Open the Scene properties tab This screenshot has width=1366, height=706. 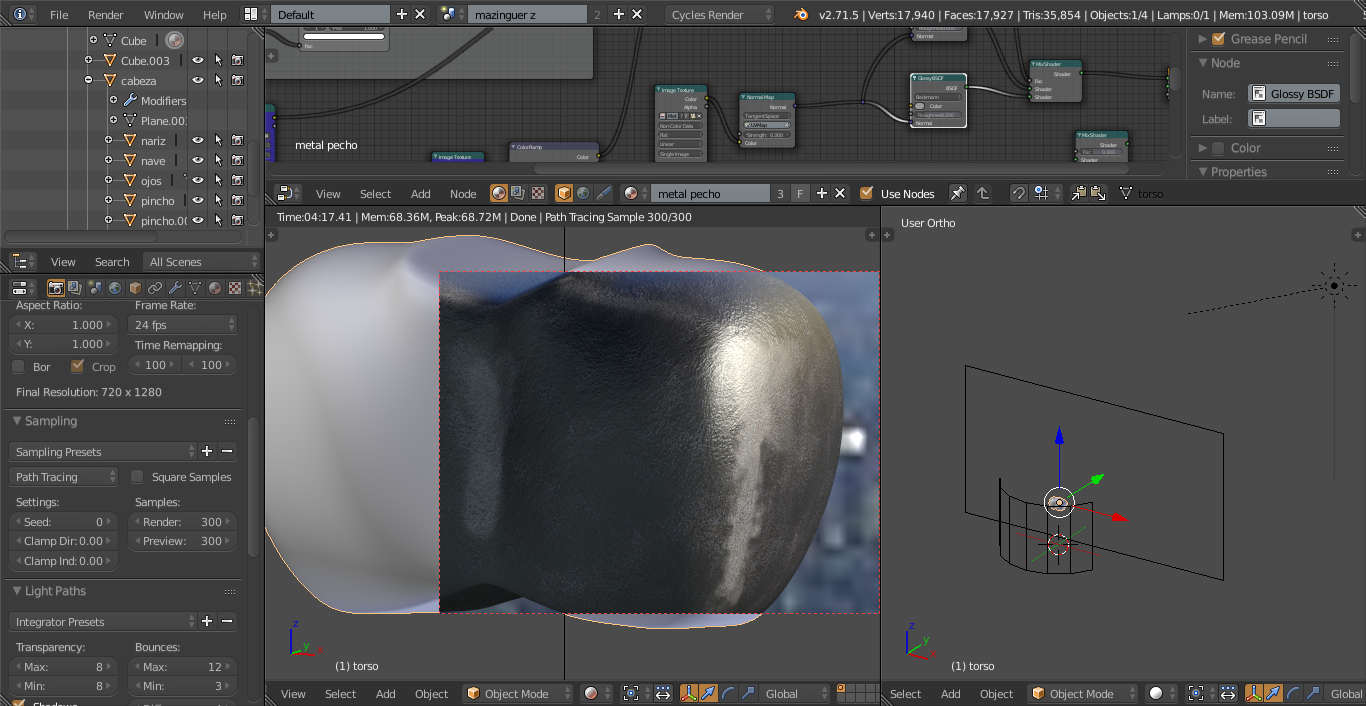(95, 288)
